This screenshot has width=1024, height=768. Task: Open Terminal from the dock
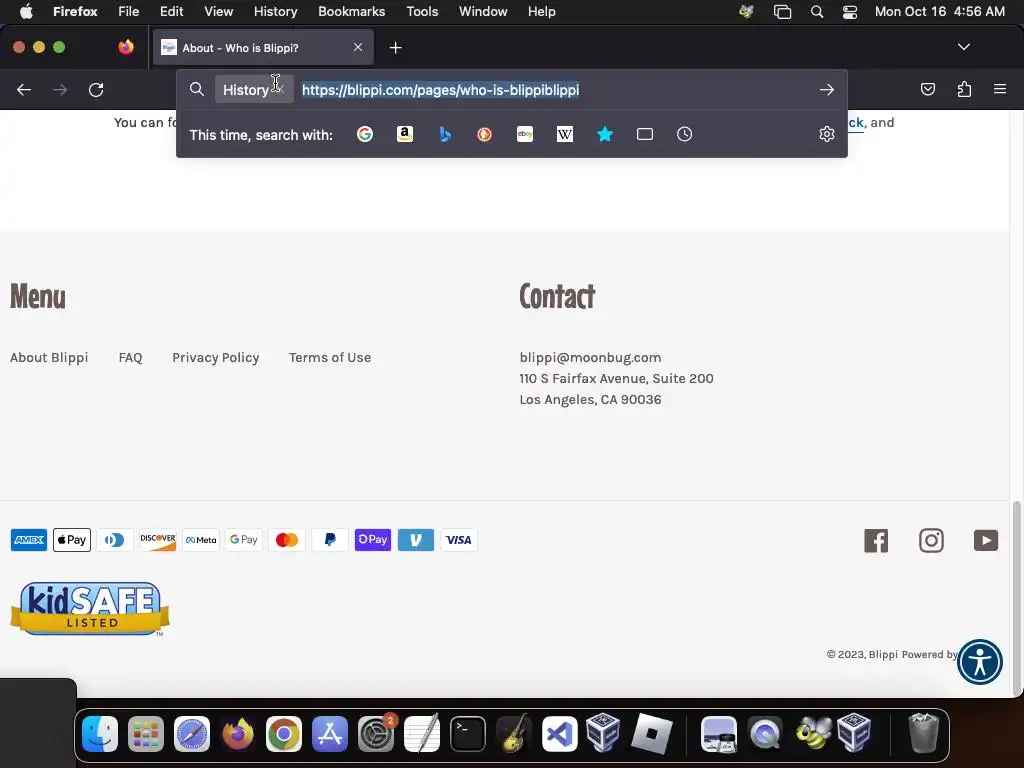pos(468,734)
